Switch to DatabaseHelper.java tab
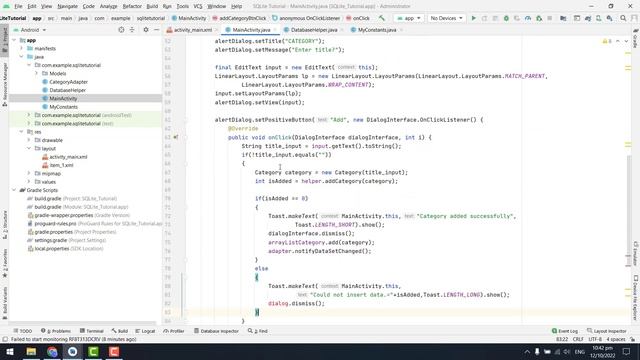 pos(313,30)
